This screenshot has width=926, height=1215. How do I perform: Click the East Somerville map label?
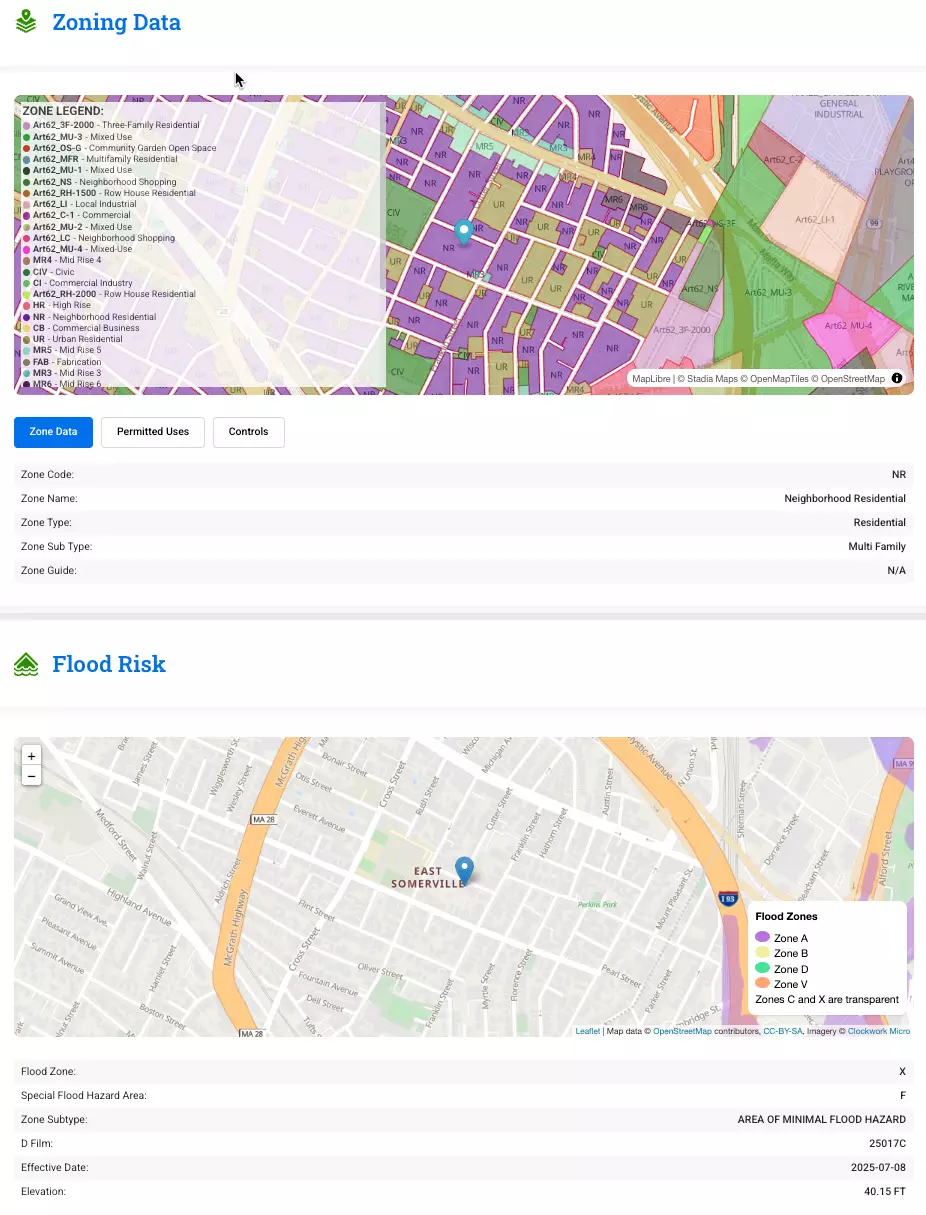[x=427, y=877]
